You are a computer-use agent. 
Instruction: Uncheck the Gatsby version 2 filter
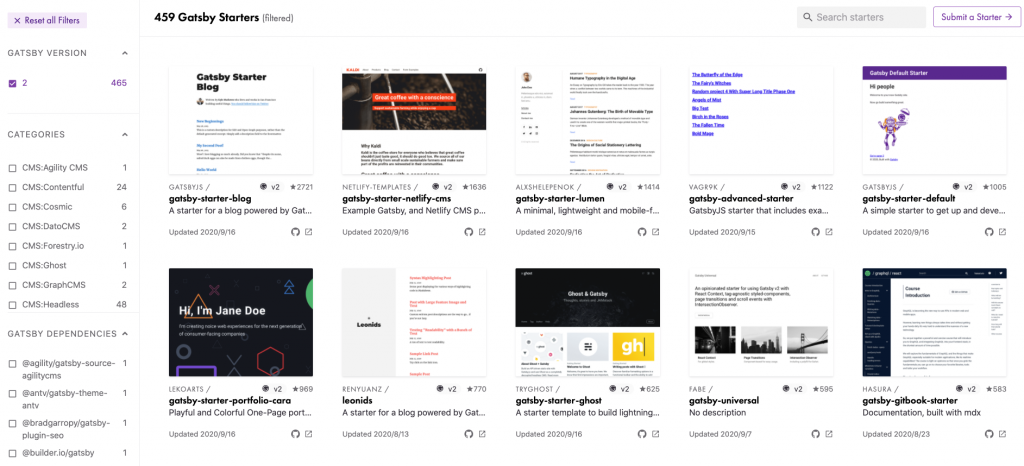tap(12, 83)
